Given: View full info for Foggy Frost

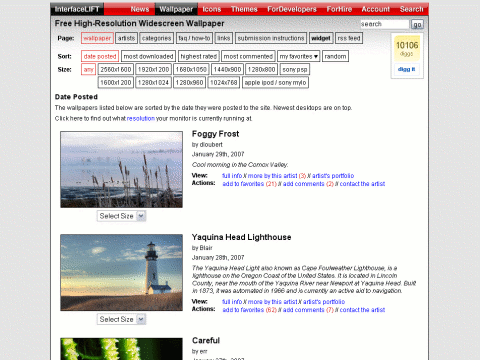Looking at the screenshot, I should tap(232, 176).
